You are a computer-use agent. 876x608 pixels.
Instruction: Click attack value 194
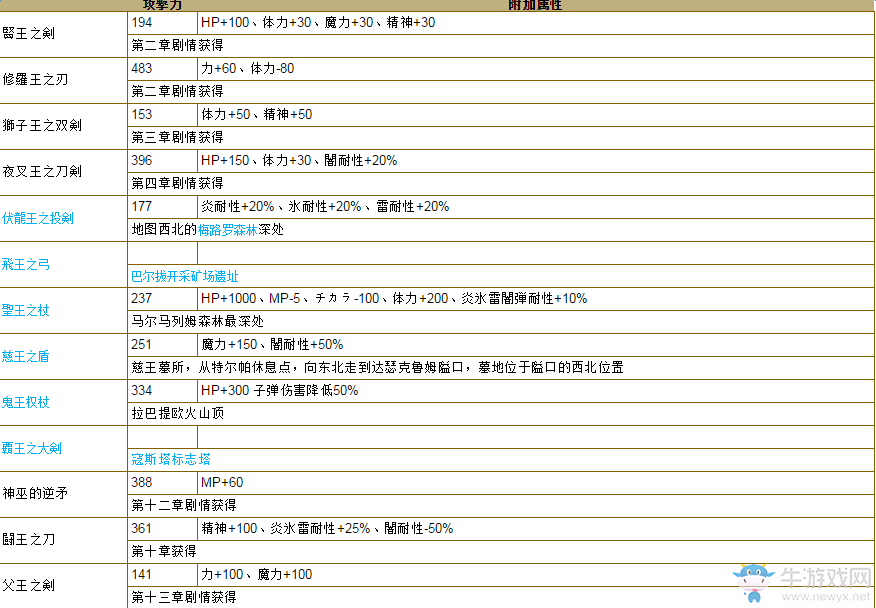[141, 22]
